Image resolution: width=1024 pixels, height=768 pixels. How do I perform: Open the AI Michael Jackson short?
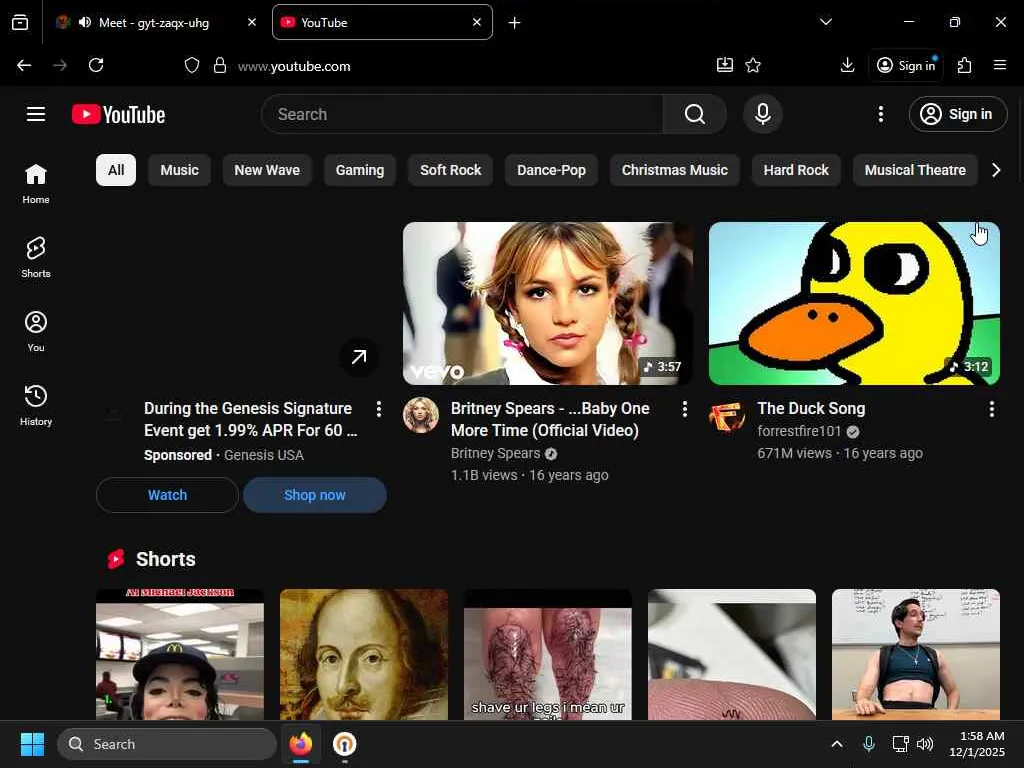point(180,654)
